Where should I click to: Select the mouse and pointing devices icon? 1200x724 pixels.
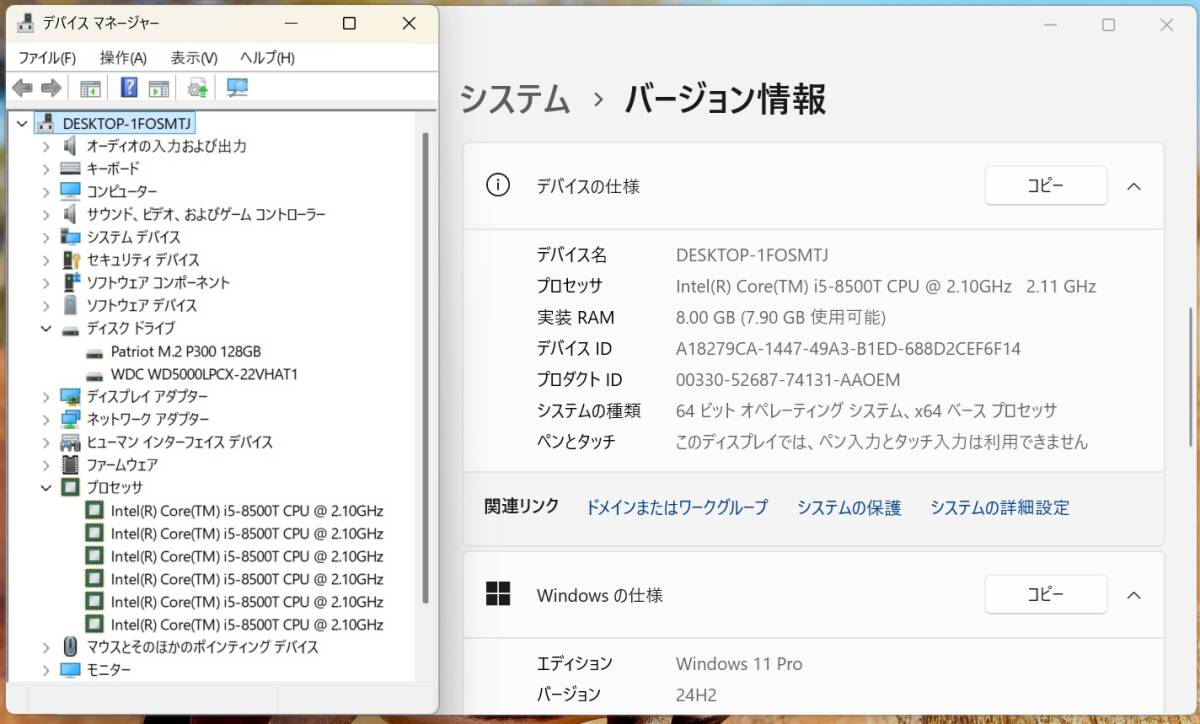(x=70, y=646)
